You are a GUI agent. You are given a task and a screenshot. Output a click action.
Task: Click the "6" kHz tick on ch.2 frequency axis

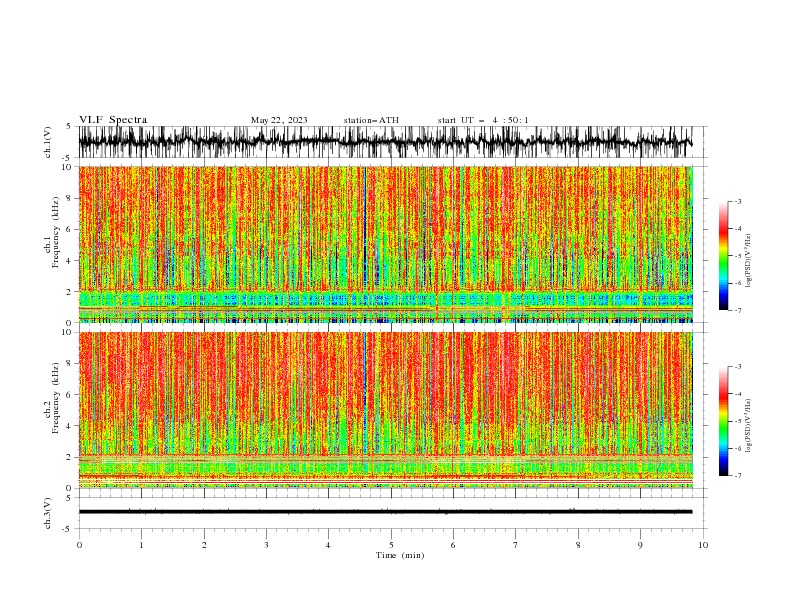pos(70,395)
